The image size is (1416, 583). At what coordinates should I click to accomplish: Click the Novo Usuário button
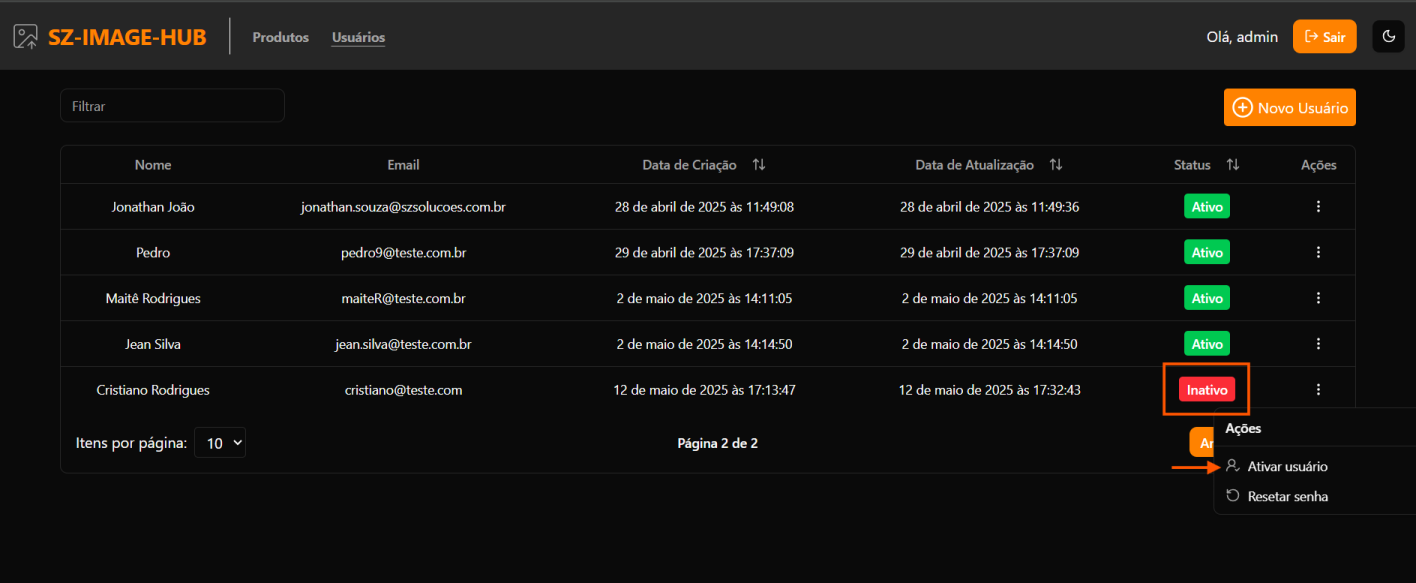1289,108
